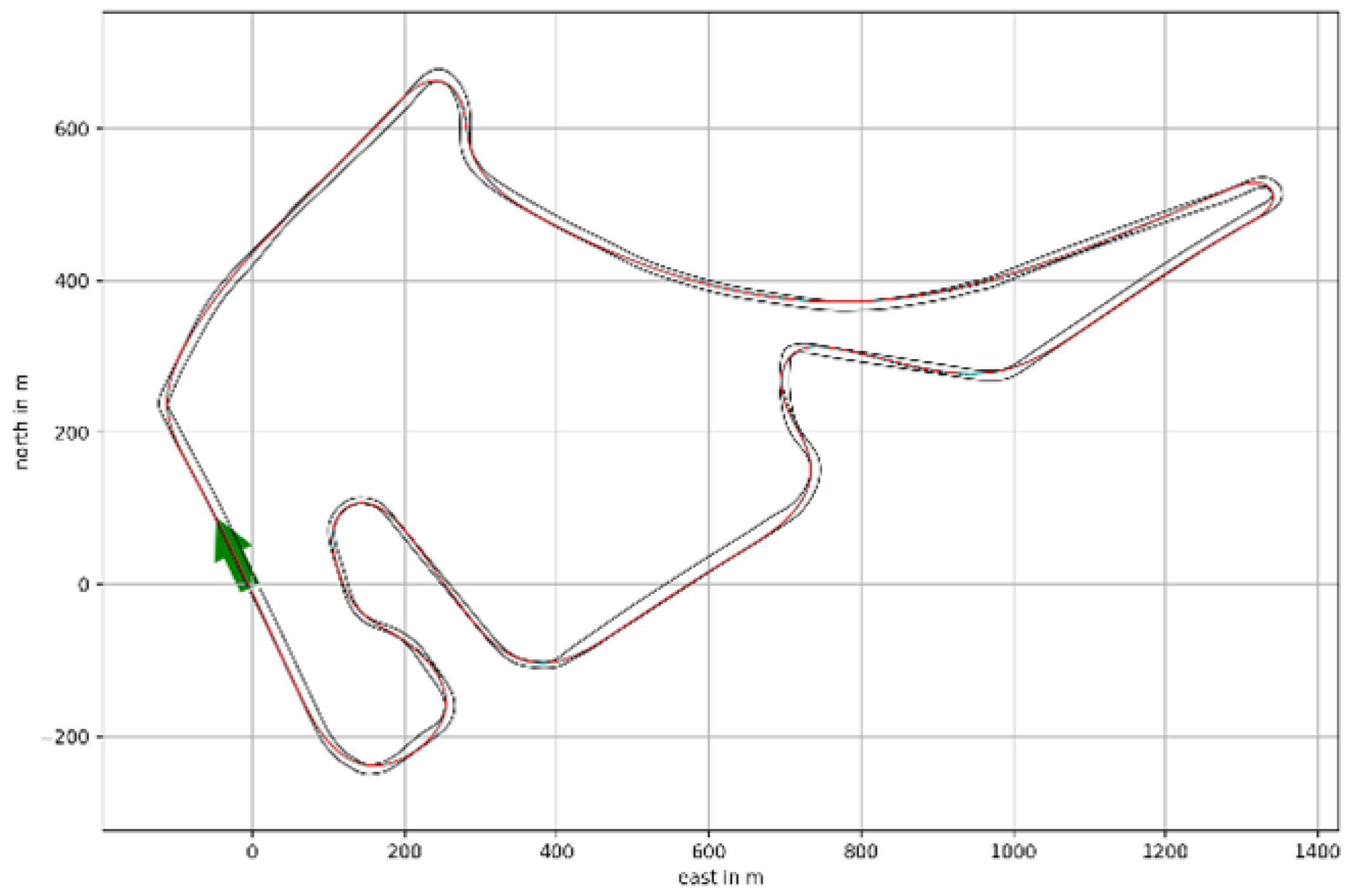Click the 400 tick on east axis
The height and width of the screenshot is (896, 1353).
tap(556, 851)
